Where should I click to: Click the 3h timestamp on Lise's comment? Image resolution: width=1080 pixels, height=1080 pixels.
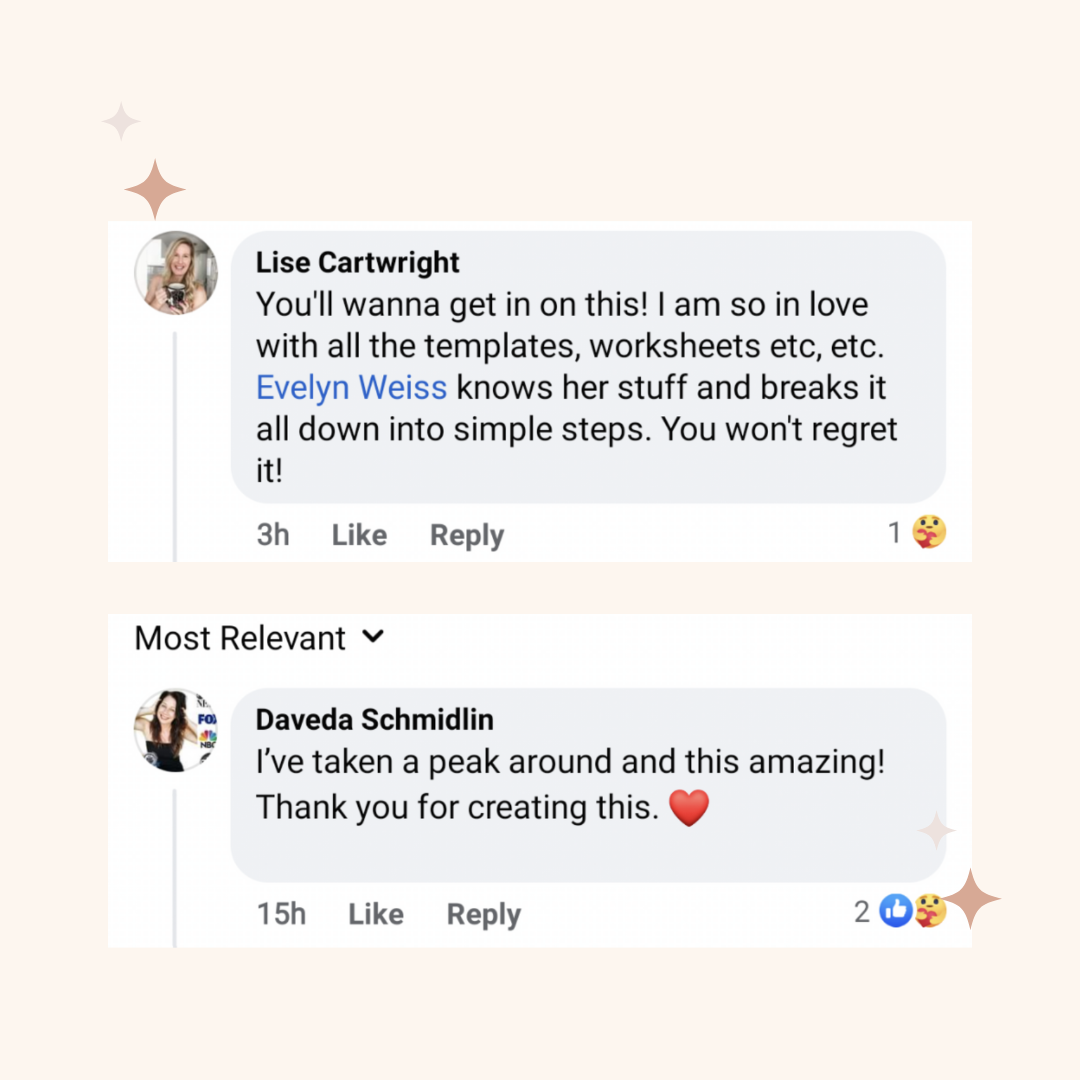click(x=273, y=535)
